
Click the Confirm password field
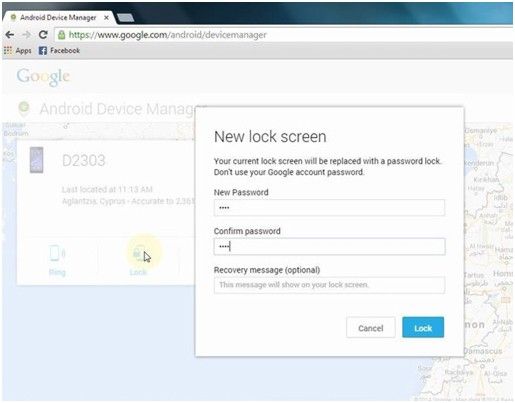[329, 247]
